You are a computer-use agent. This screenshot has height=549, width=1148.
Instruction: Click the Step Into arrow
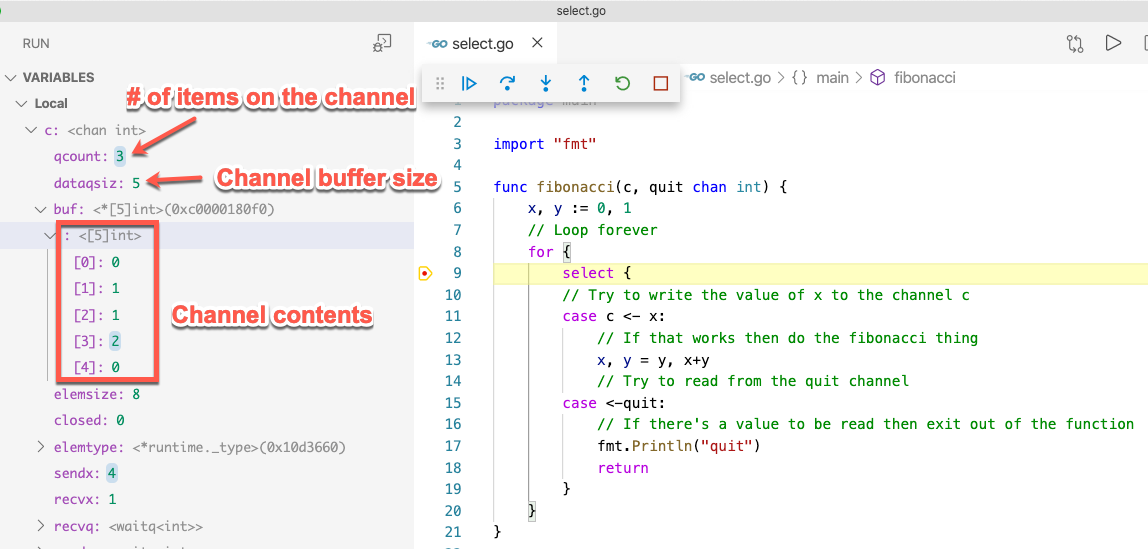coord(545,83)
